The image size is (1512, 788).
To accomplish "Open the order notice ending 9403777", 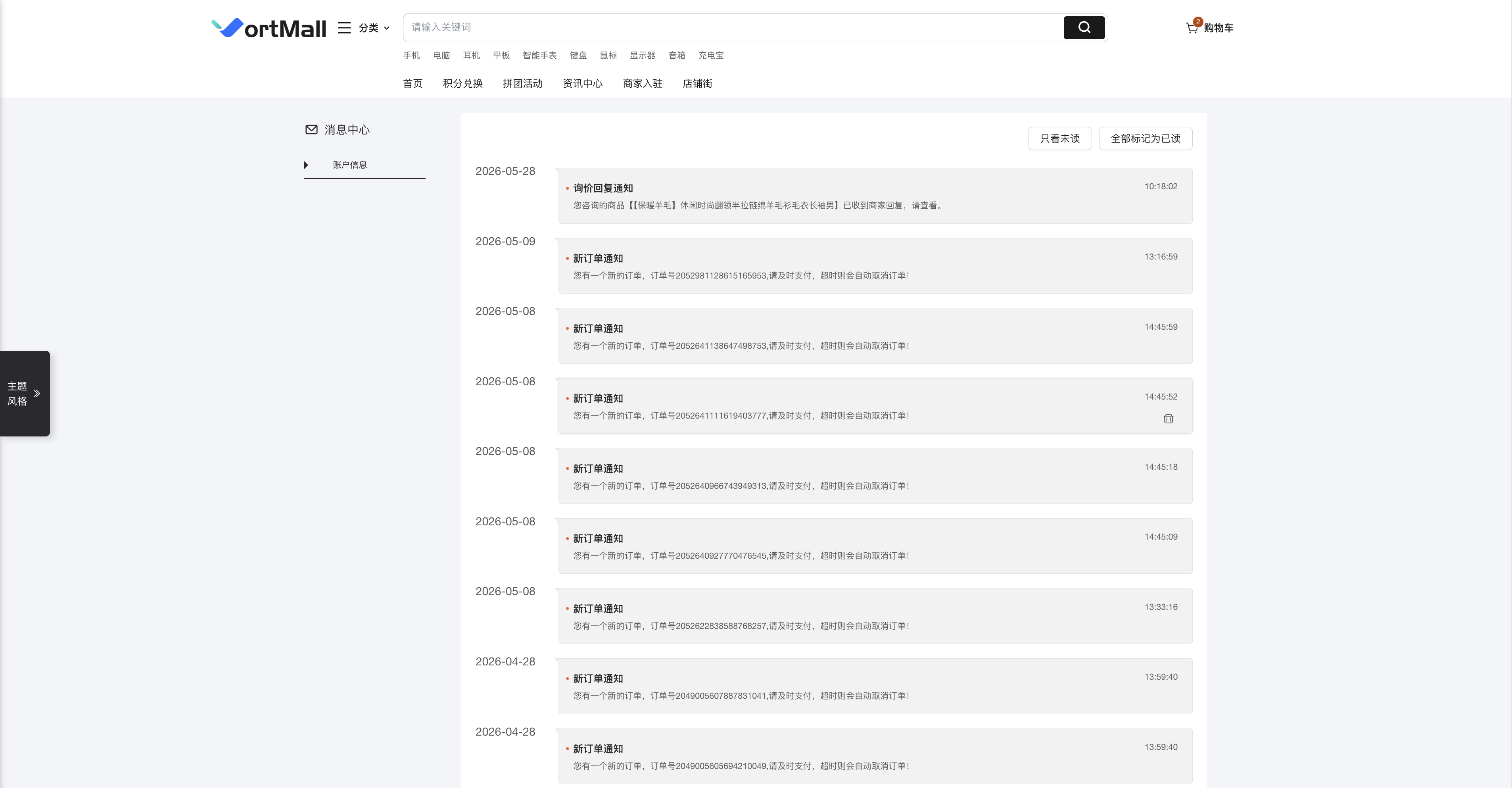I will click(x=875, y=406).
